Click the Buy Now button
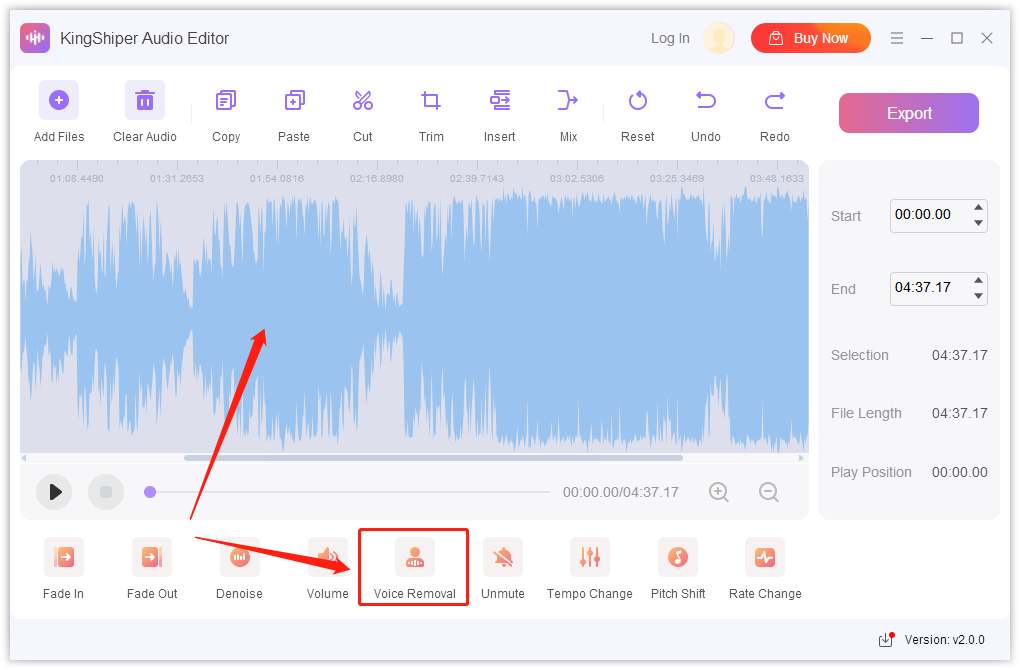Screen dimensions: 1020x670 (811, 38)
